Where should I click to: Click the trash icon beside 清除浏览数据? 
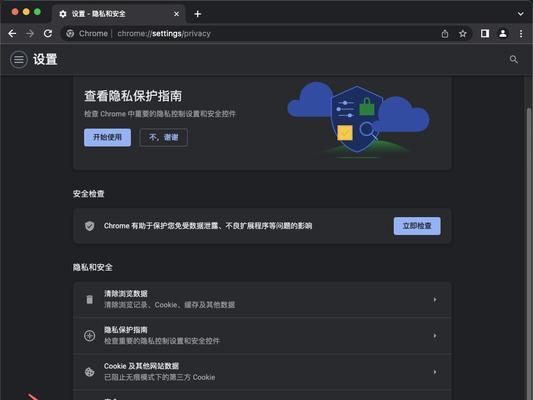pos(89,299)
